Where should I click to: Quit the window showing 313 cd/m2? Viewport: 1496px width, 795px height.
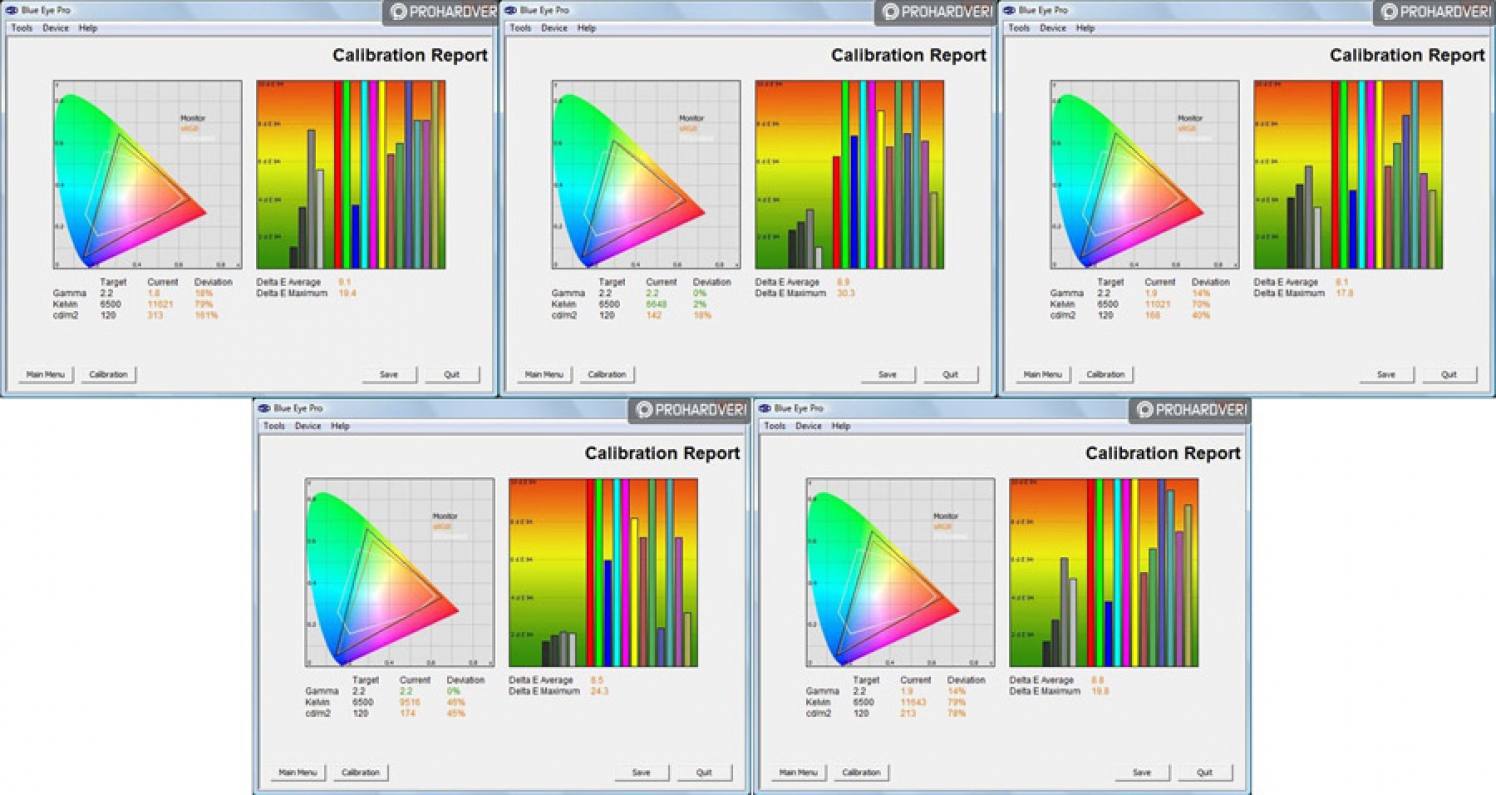click(x=452, y=375)
